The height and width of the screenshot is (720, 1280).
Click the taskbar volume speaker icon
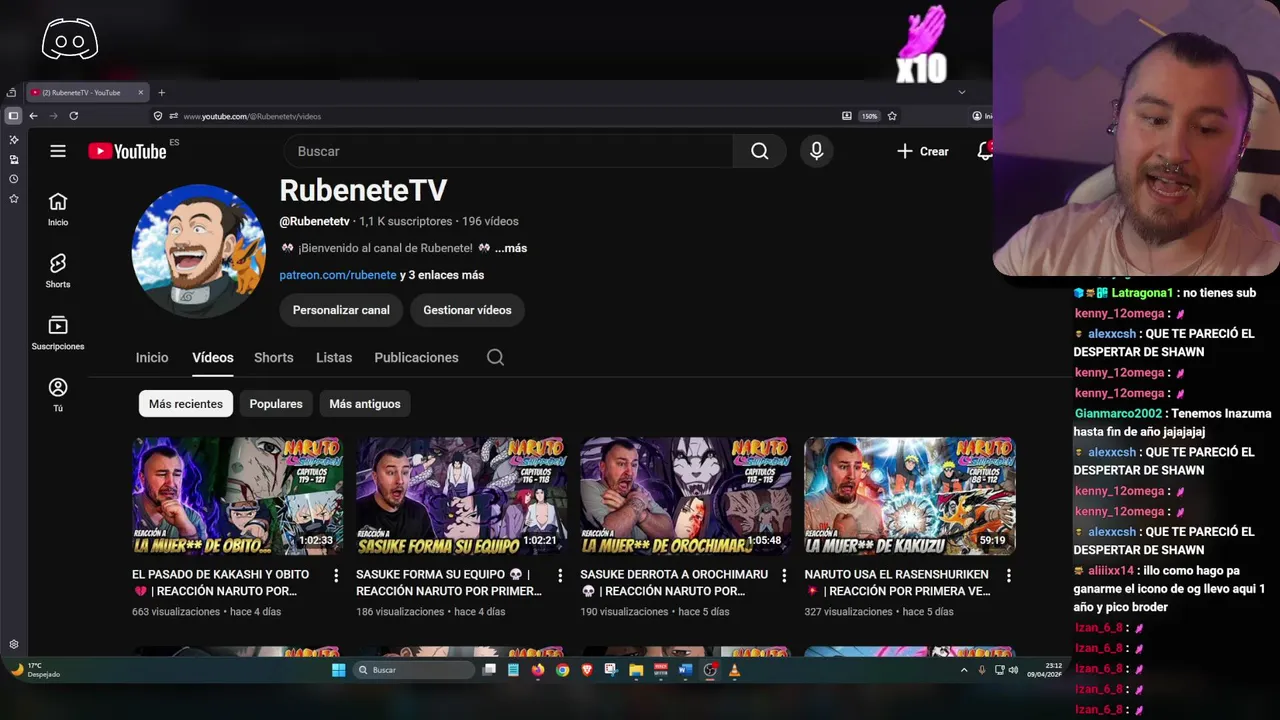pos(1013,670)
